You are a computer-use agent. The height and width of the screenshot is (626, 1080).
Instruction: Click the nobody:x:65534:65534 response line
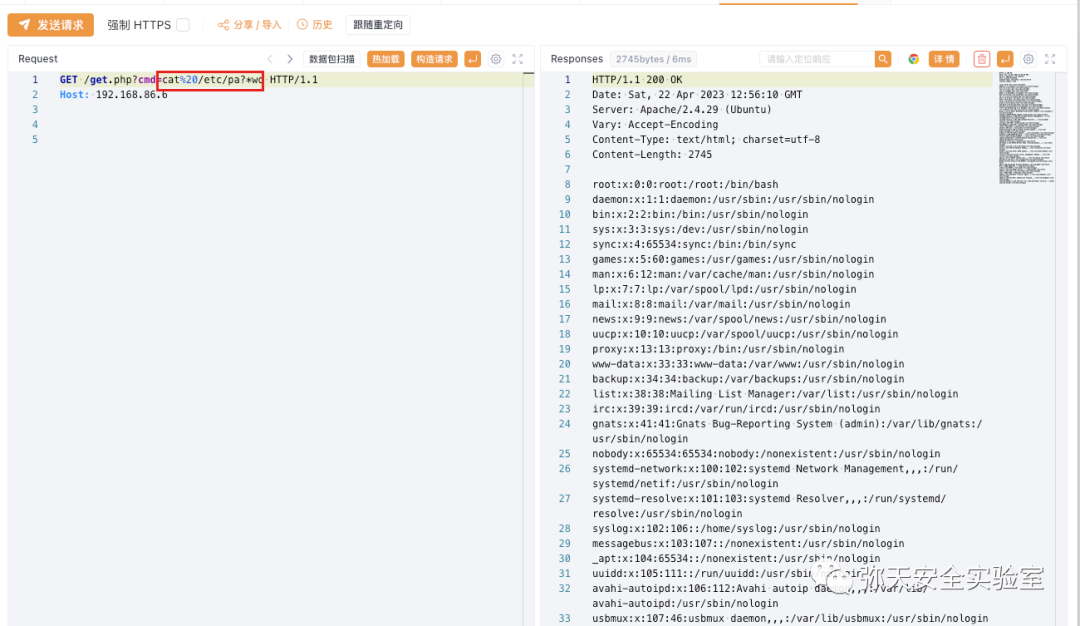pyautogui.click(x=766, y=454)
